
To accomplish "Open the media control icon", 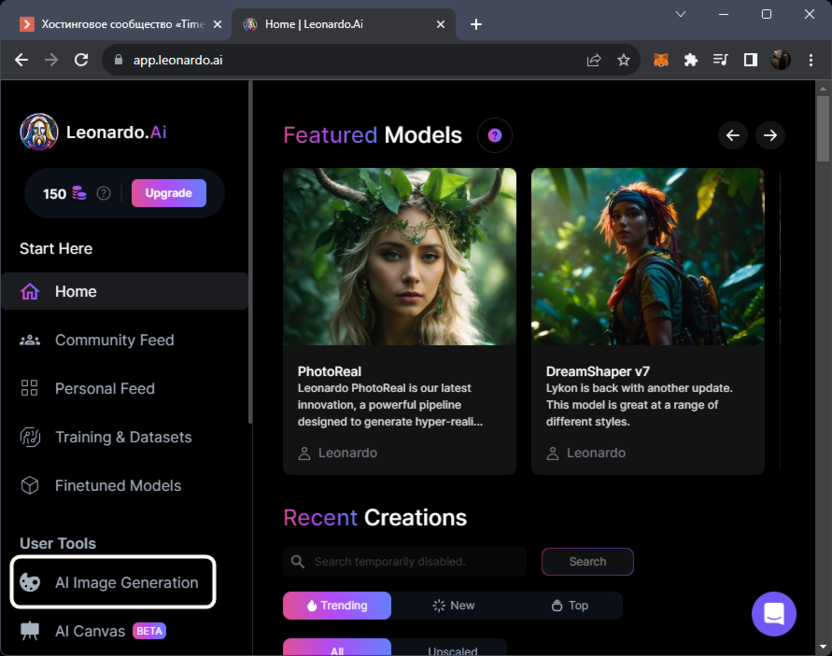I will [x=721, y=60].
